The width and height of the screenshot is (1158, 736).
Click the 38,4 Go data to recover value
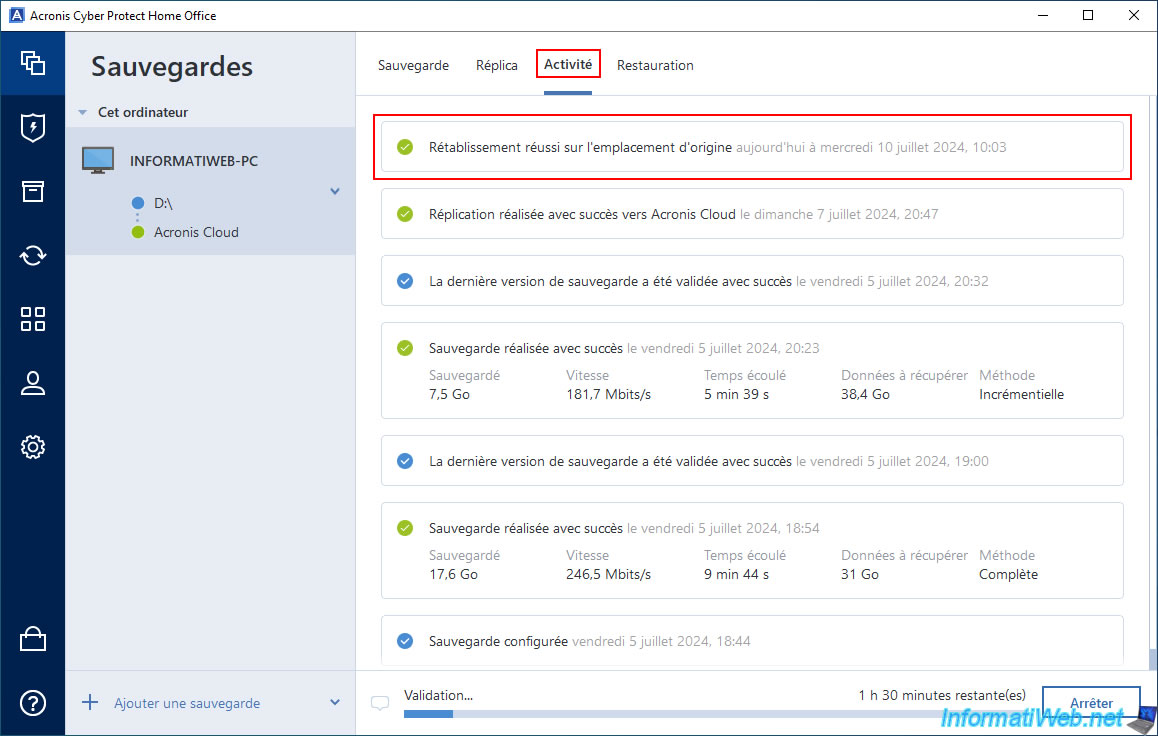[x=865, y=394]
